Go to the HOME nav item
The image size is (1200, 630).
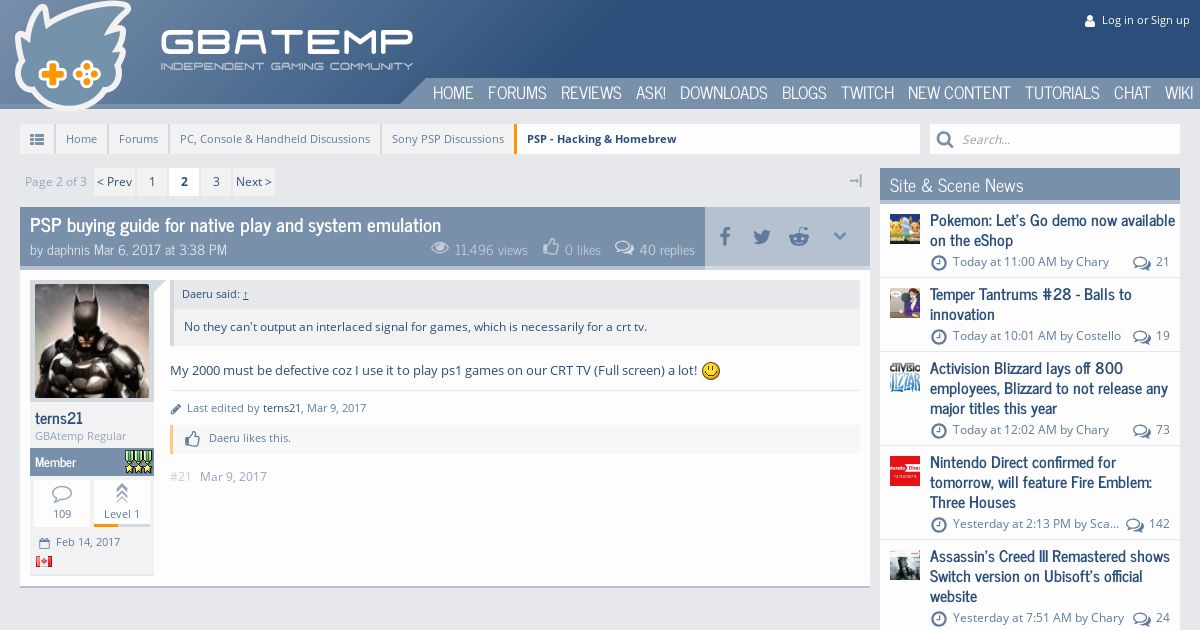coord(453,93)
